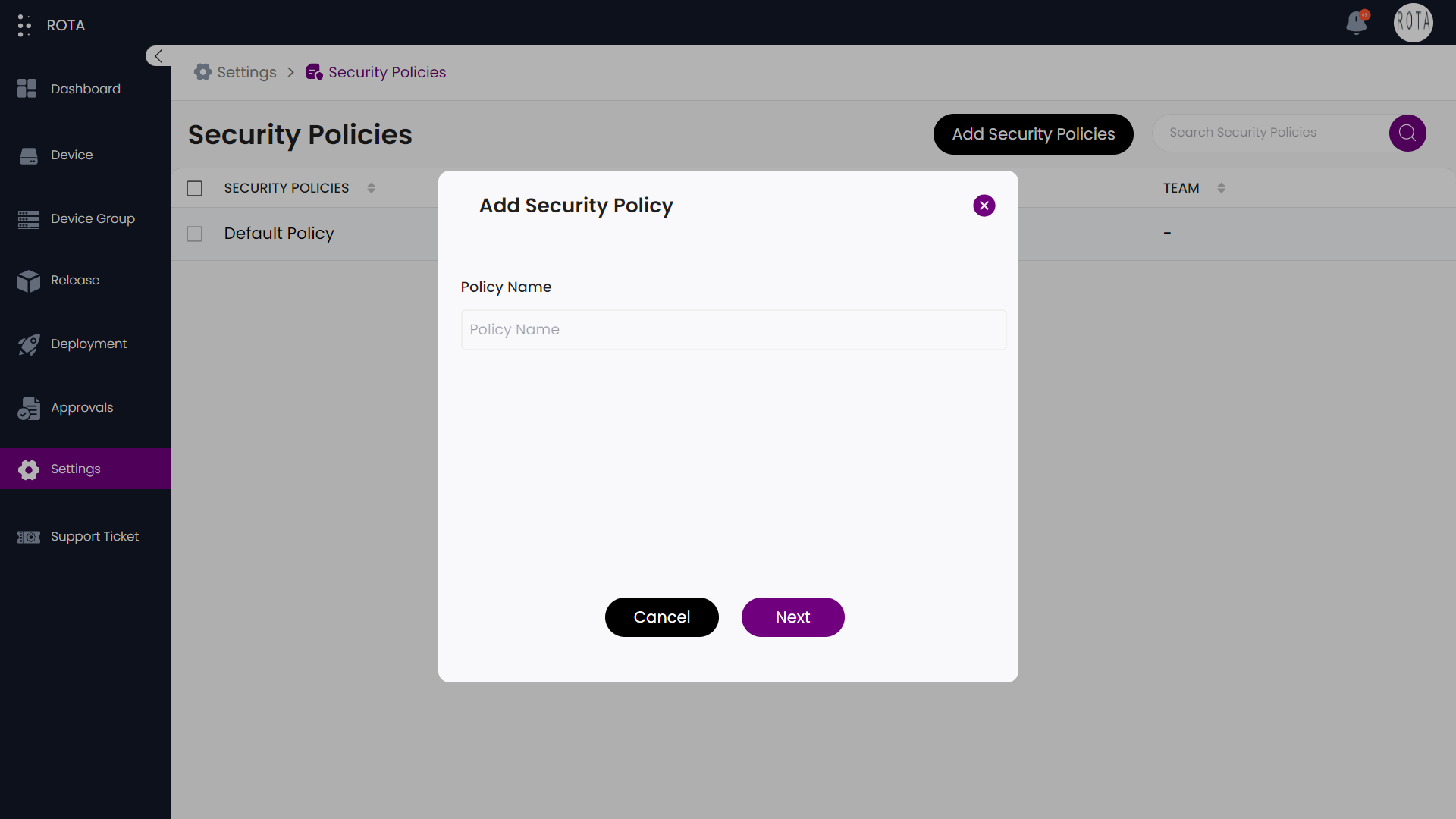Click the Release sidebar icon
1456x819 pixels.
coord(30,280)
